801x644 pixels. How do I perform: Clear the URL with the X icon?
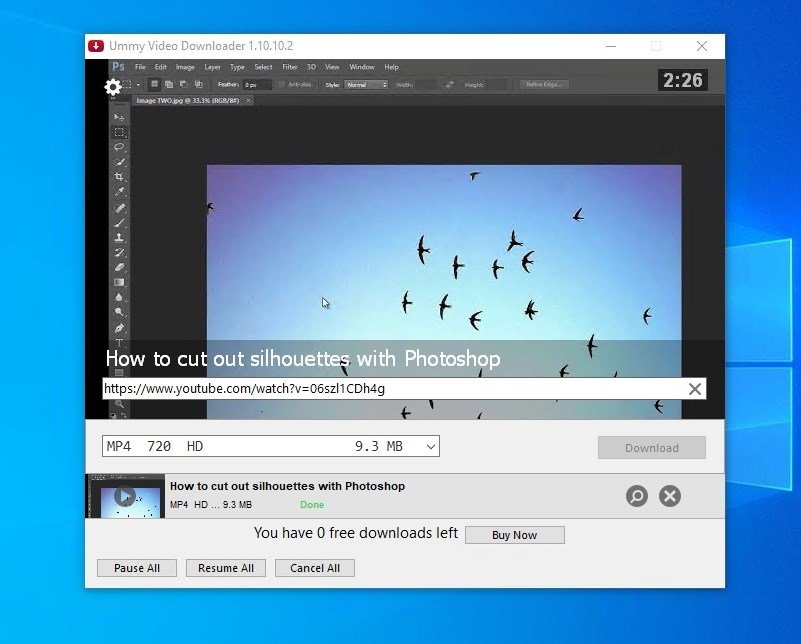[695, 389]
